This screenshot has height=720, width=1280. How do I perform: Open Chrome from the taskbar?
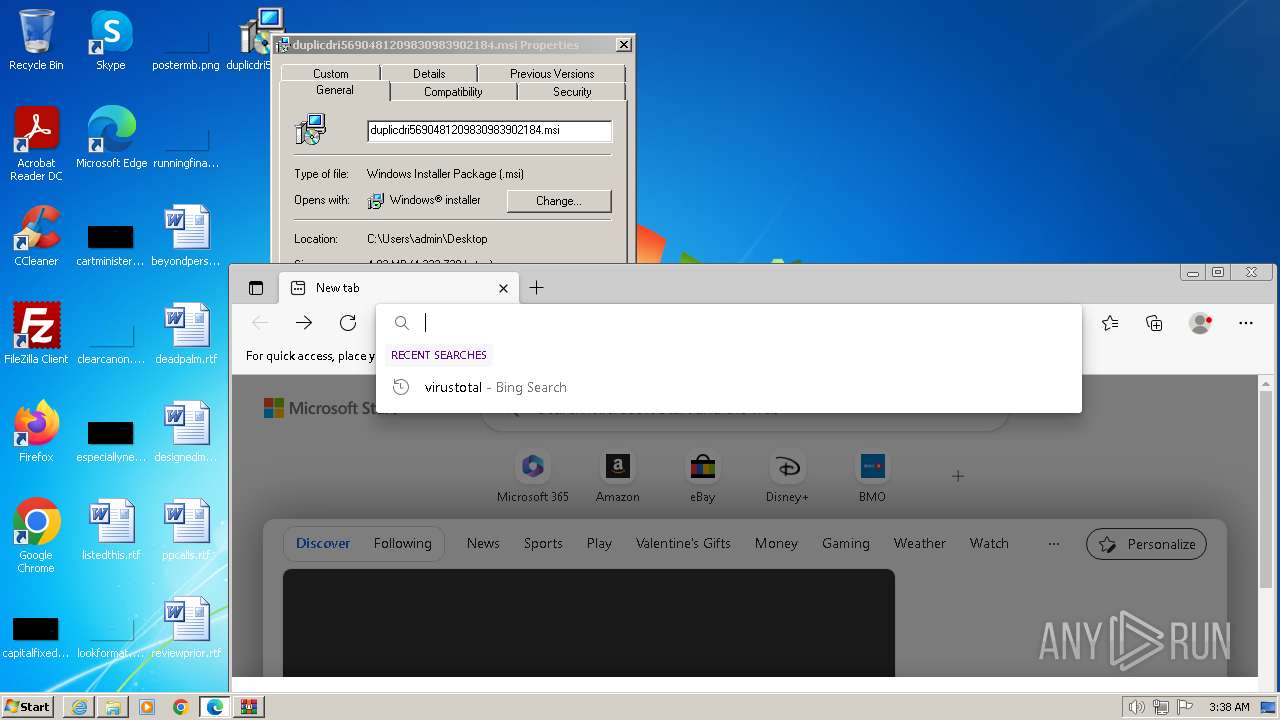point(181,707)
